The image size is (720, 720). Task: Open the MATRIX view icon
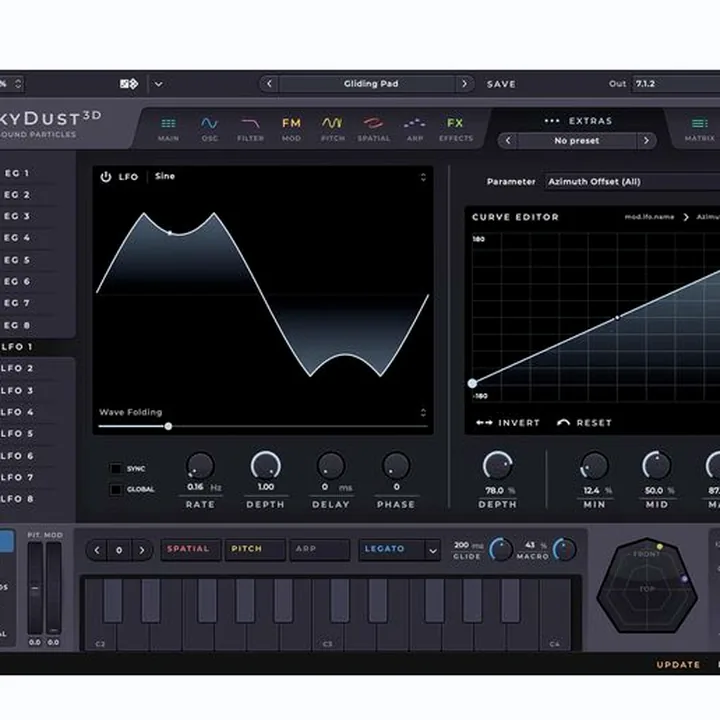point(699,124)
